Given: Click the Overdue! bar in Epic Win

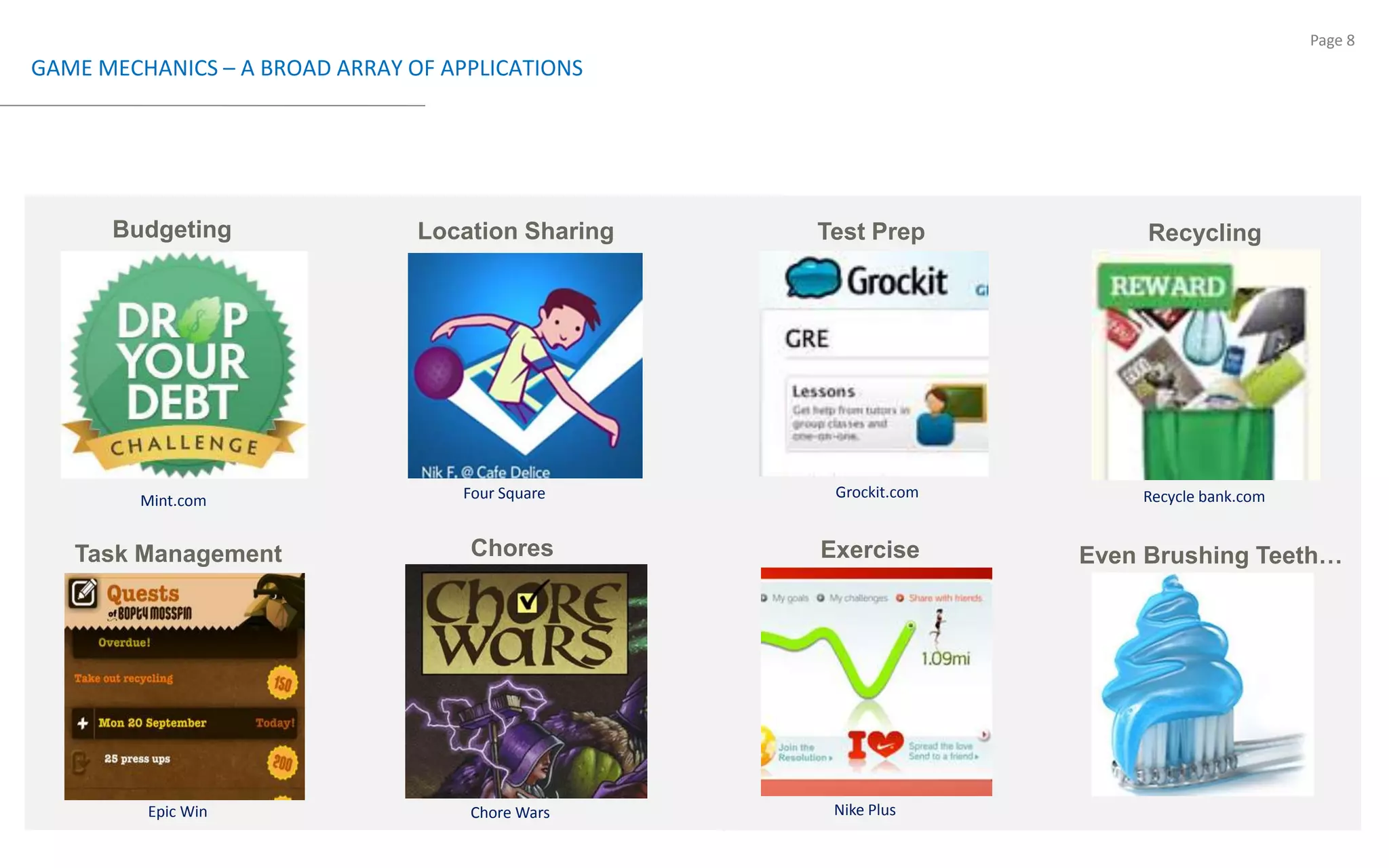Looking at the screenshot, I should point(184,642).
